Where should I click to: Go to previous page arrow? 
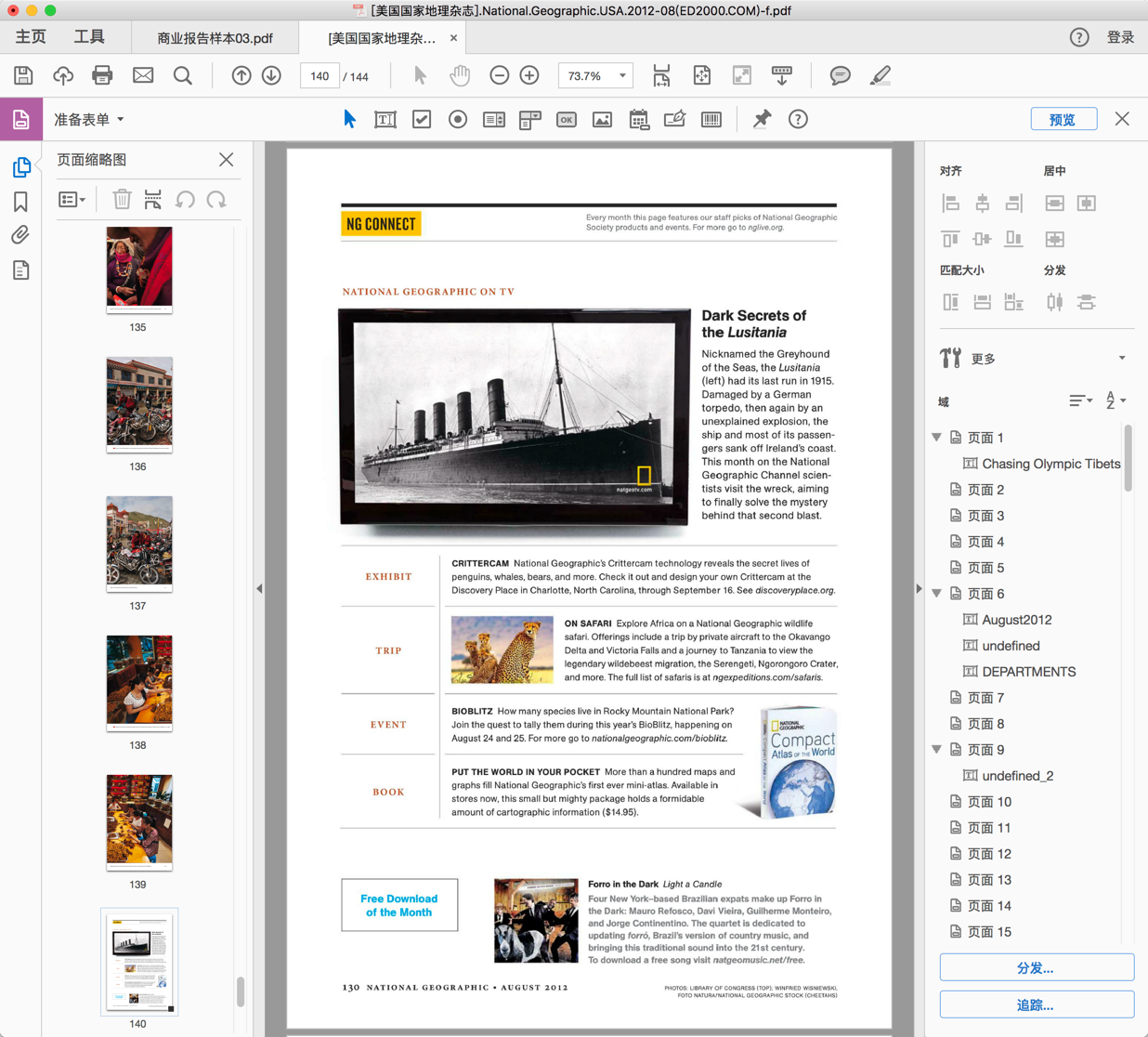point(241,75)
